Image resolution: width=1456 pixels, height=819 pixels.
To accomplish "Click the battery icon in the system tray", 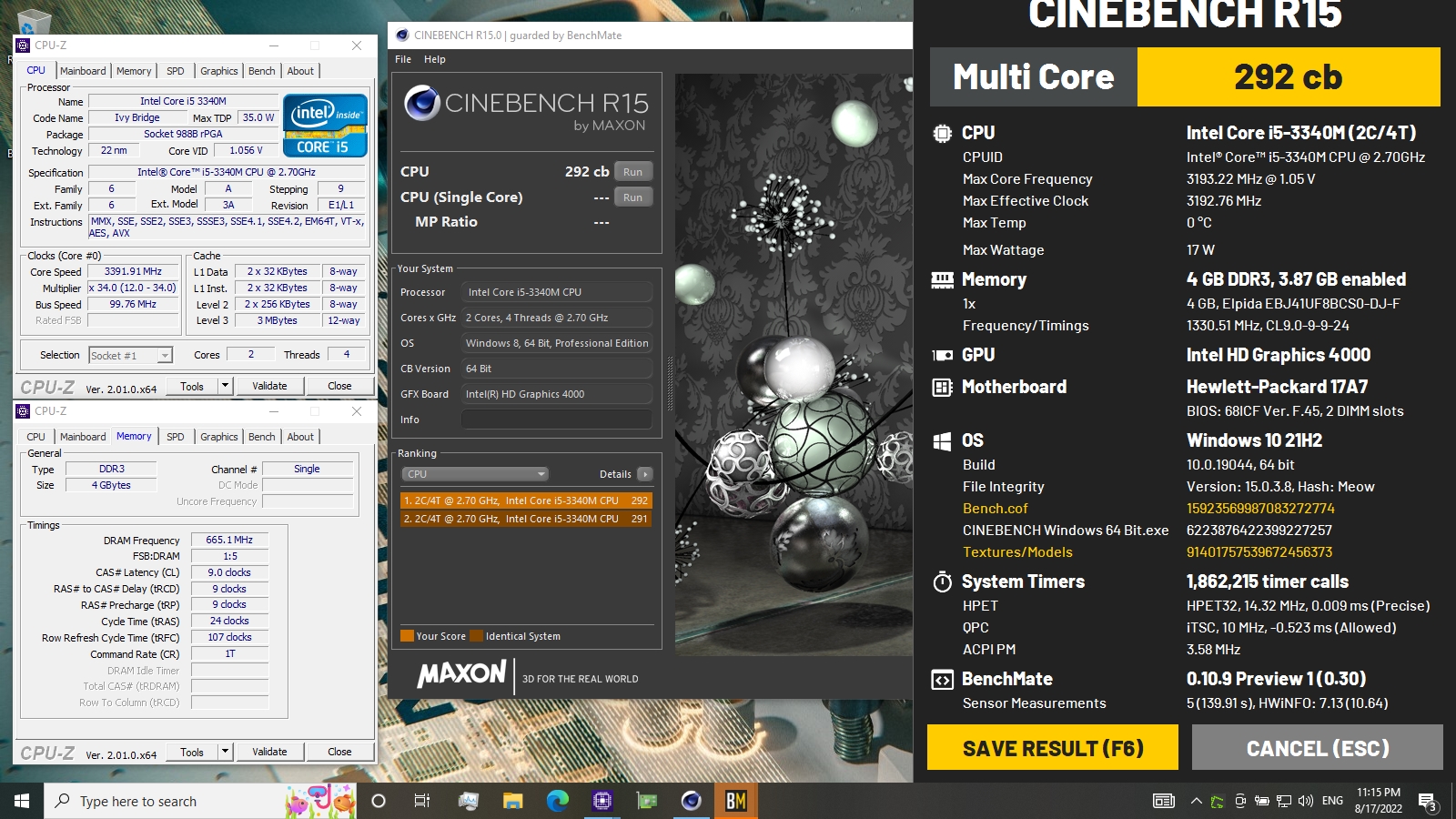I will [1262, 801].
